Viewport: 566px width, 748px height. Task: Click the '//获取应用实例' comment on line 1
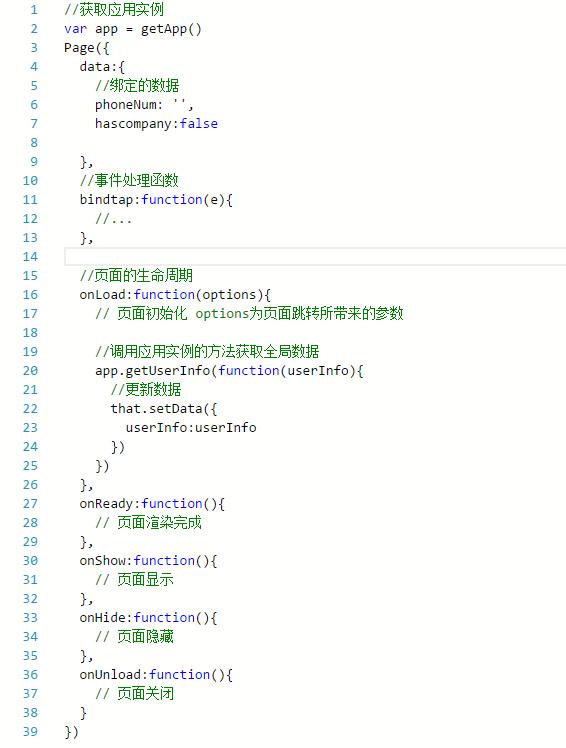(114, 10)
